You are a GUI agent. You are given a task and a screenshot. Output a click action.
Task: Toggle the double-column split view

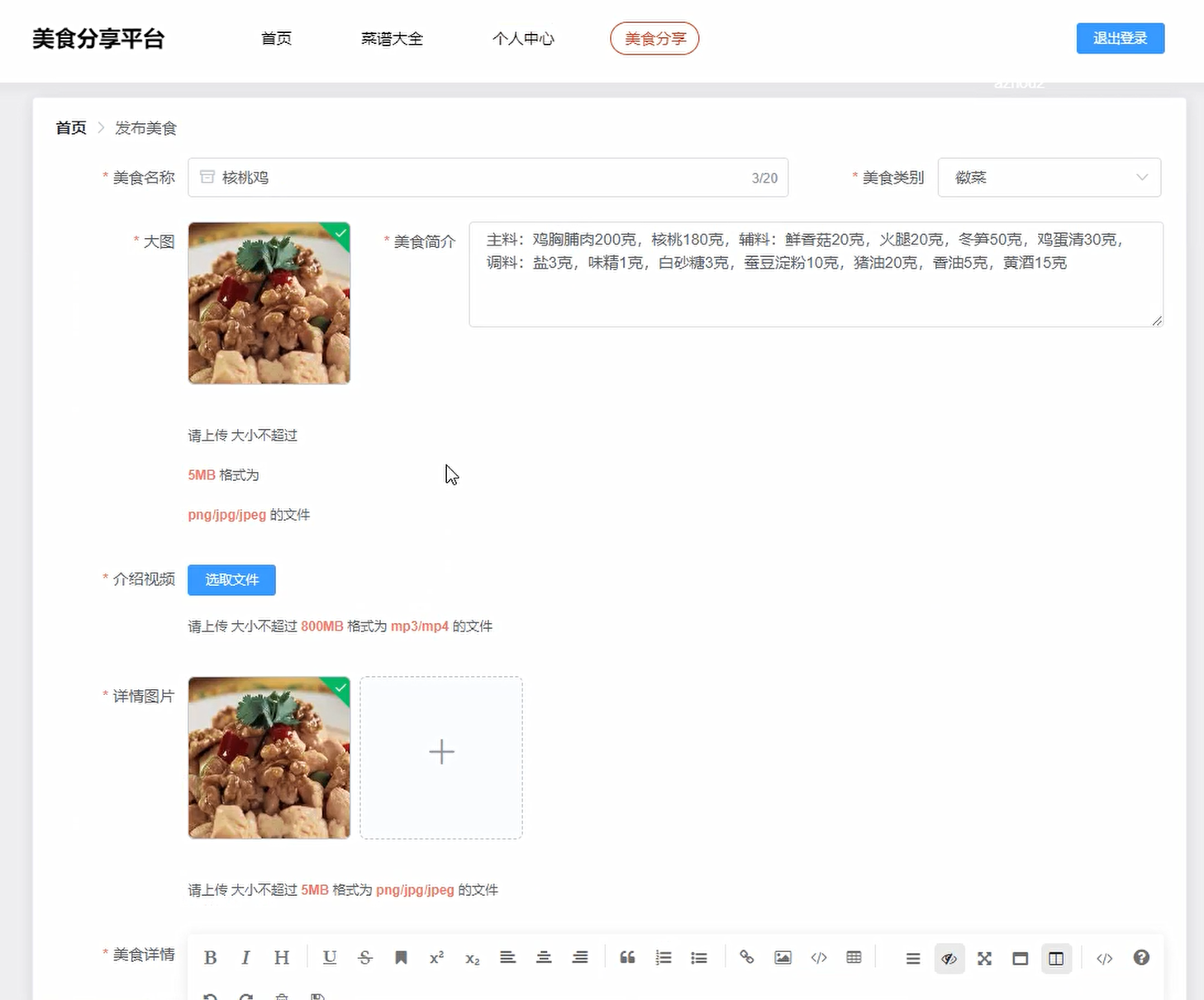[x=1056, y=959]
